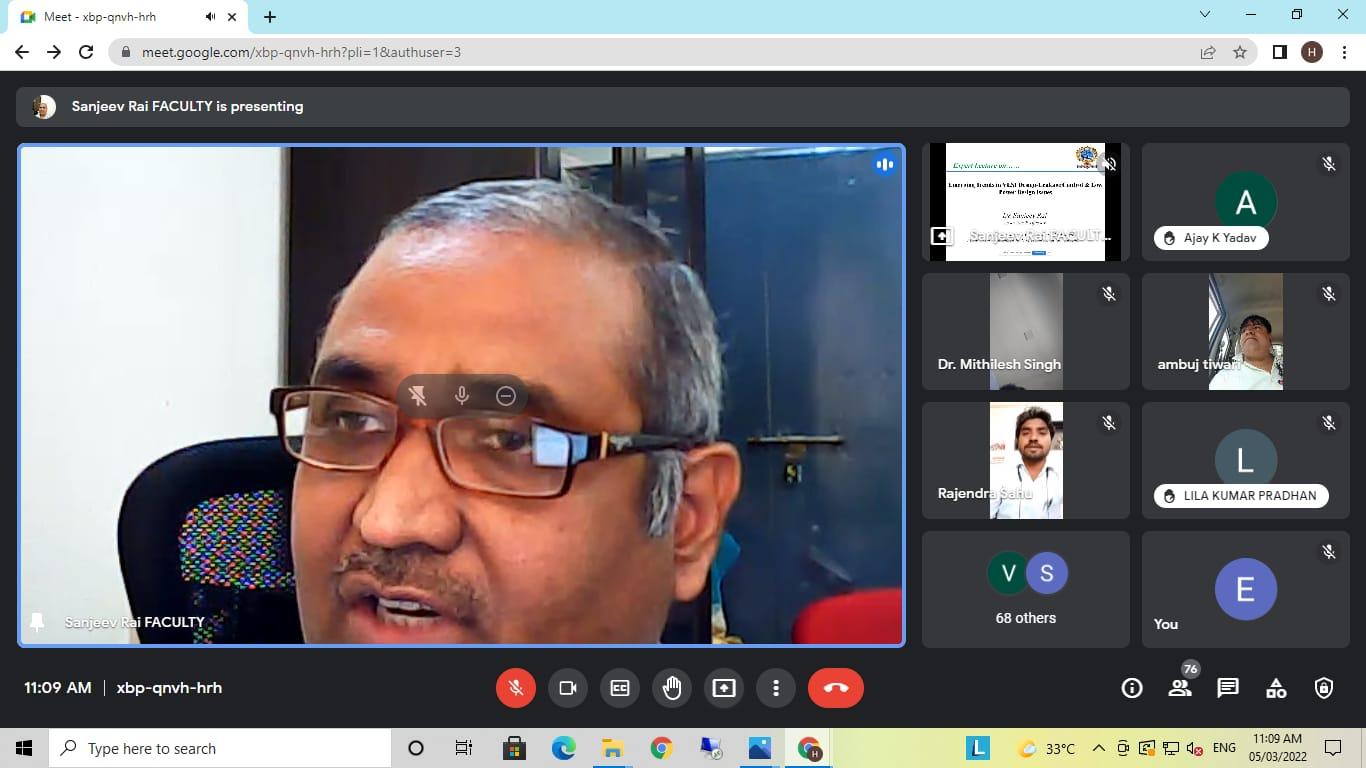Open the 68 others participant tile
This screenshot has height=768, width=1366.
(x=1025, y=590)
